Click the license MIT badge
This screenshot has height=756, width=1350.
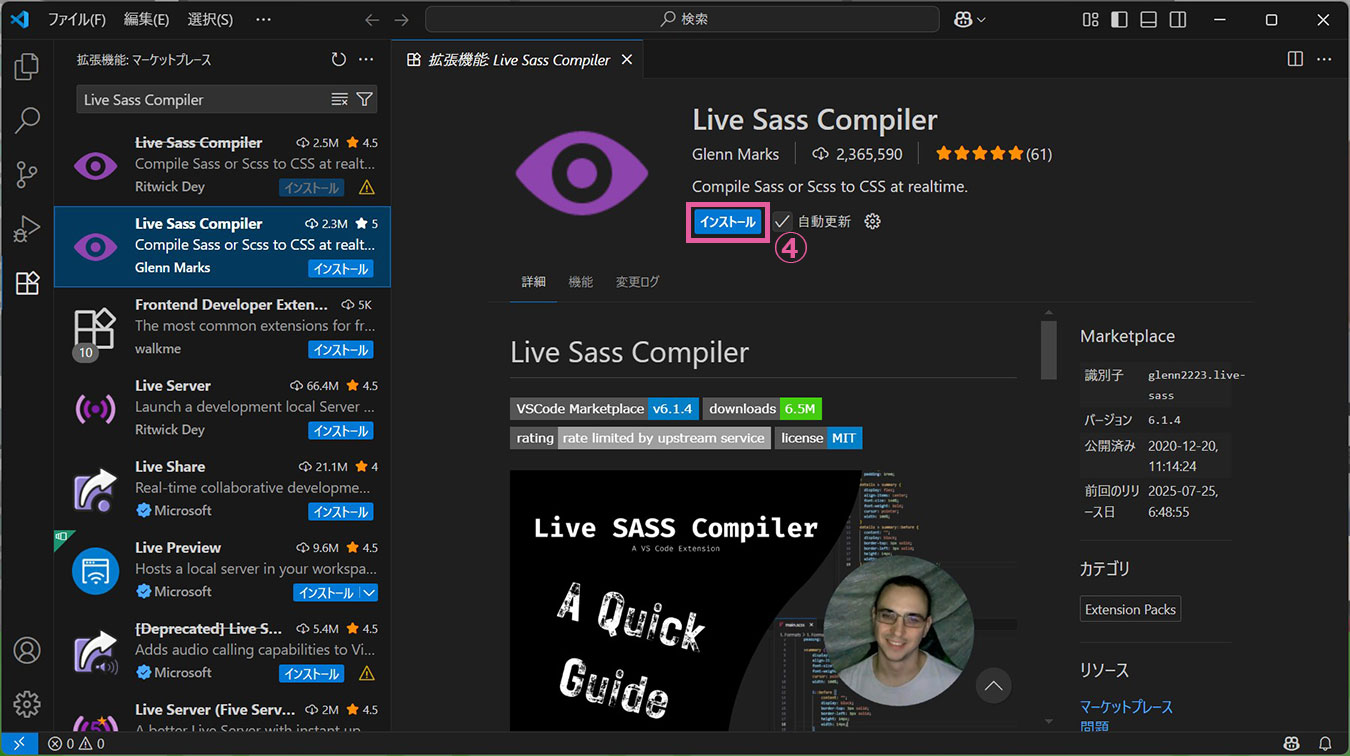[818, 438]
